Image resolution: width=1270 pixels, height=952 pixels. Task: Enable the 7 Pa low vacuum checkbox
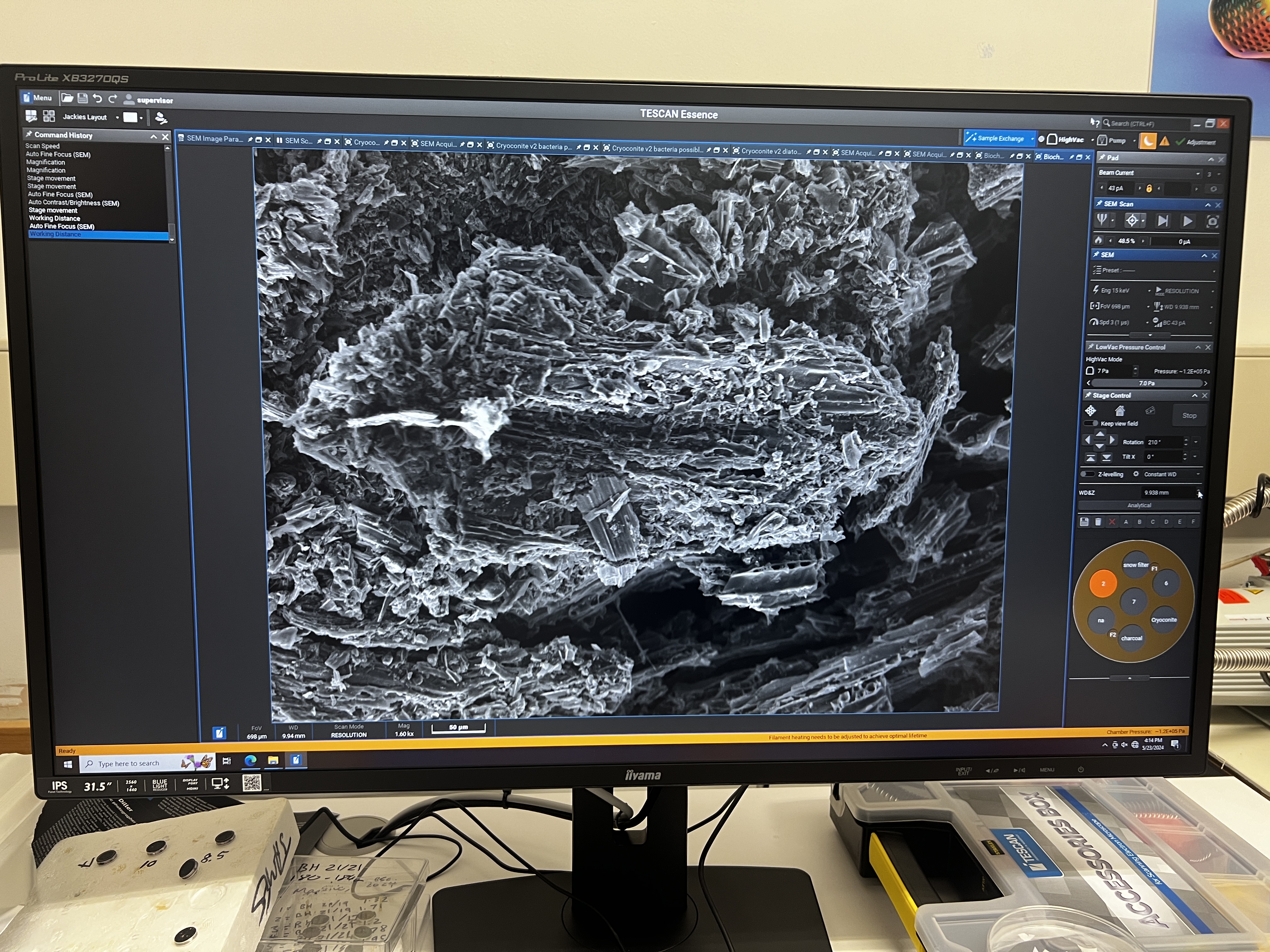click(1090, 371)
